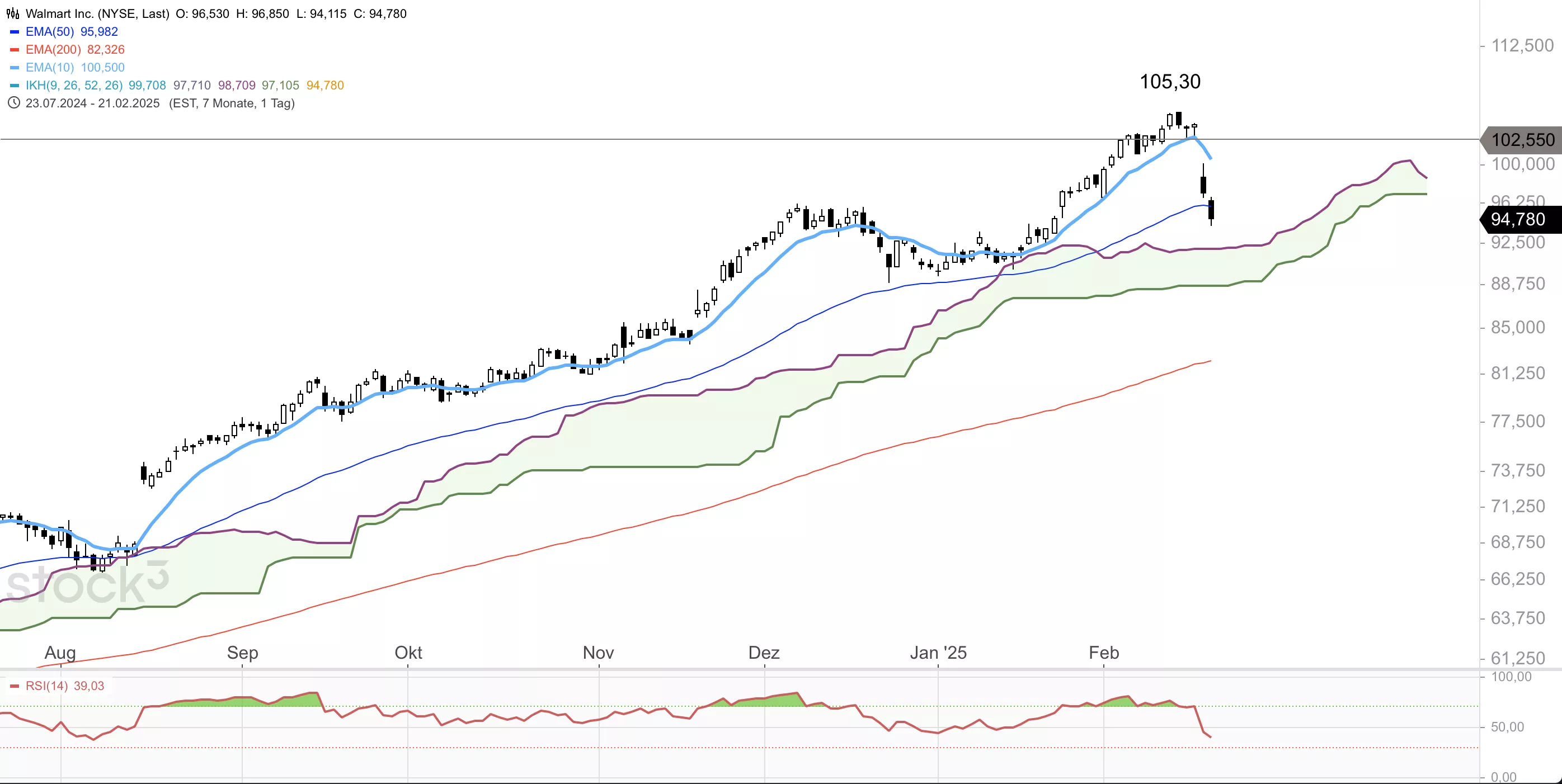Click the orange IKH value 94,780
This screenshot has height=784, width=1562.
325,86
